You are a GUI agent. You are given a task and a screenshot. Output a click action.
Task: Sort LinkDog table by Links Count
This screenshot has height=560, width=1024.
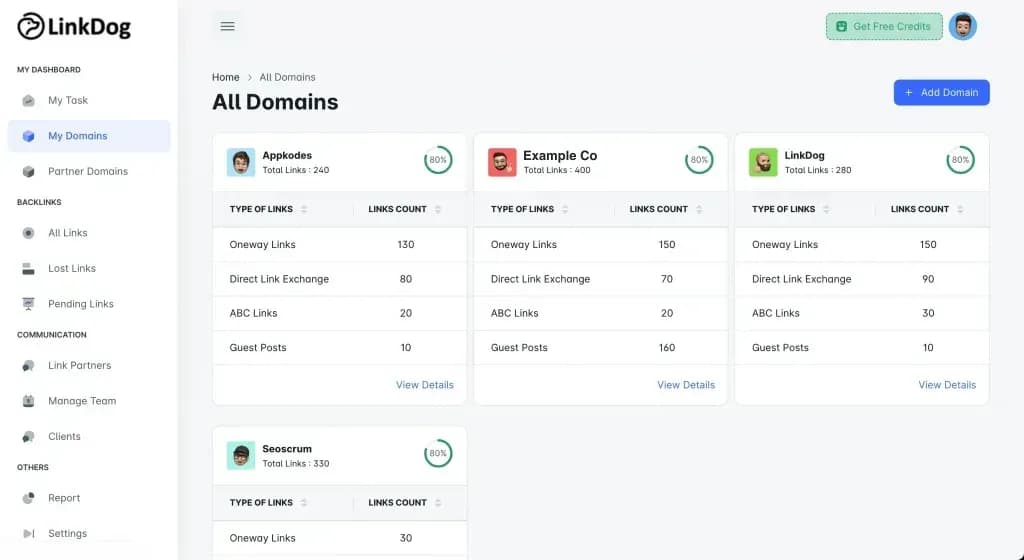coord(960,210)
